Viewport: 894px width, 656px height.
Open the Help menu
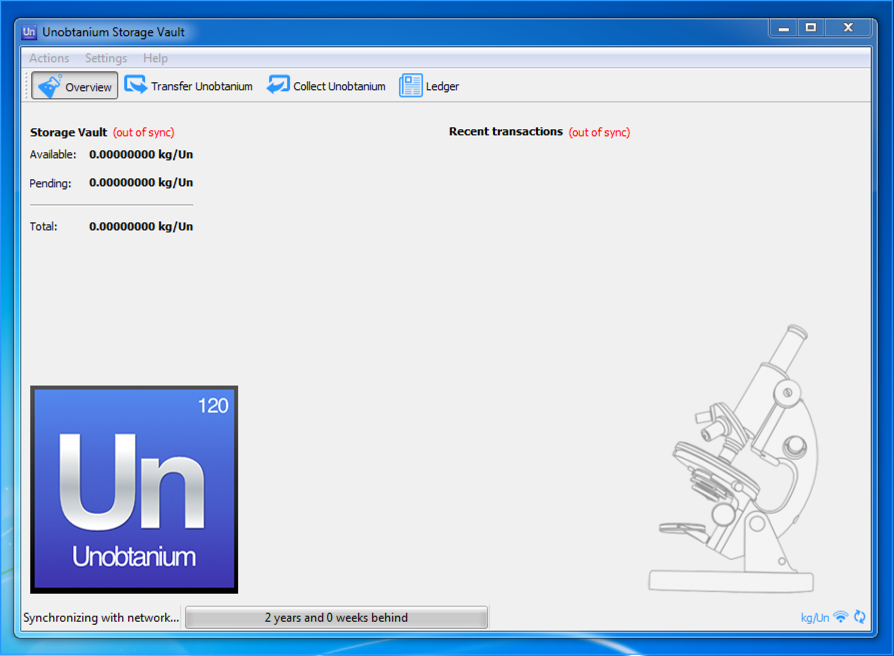pyautogui.click(x=155, y=58)
